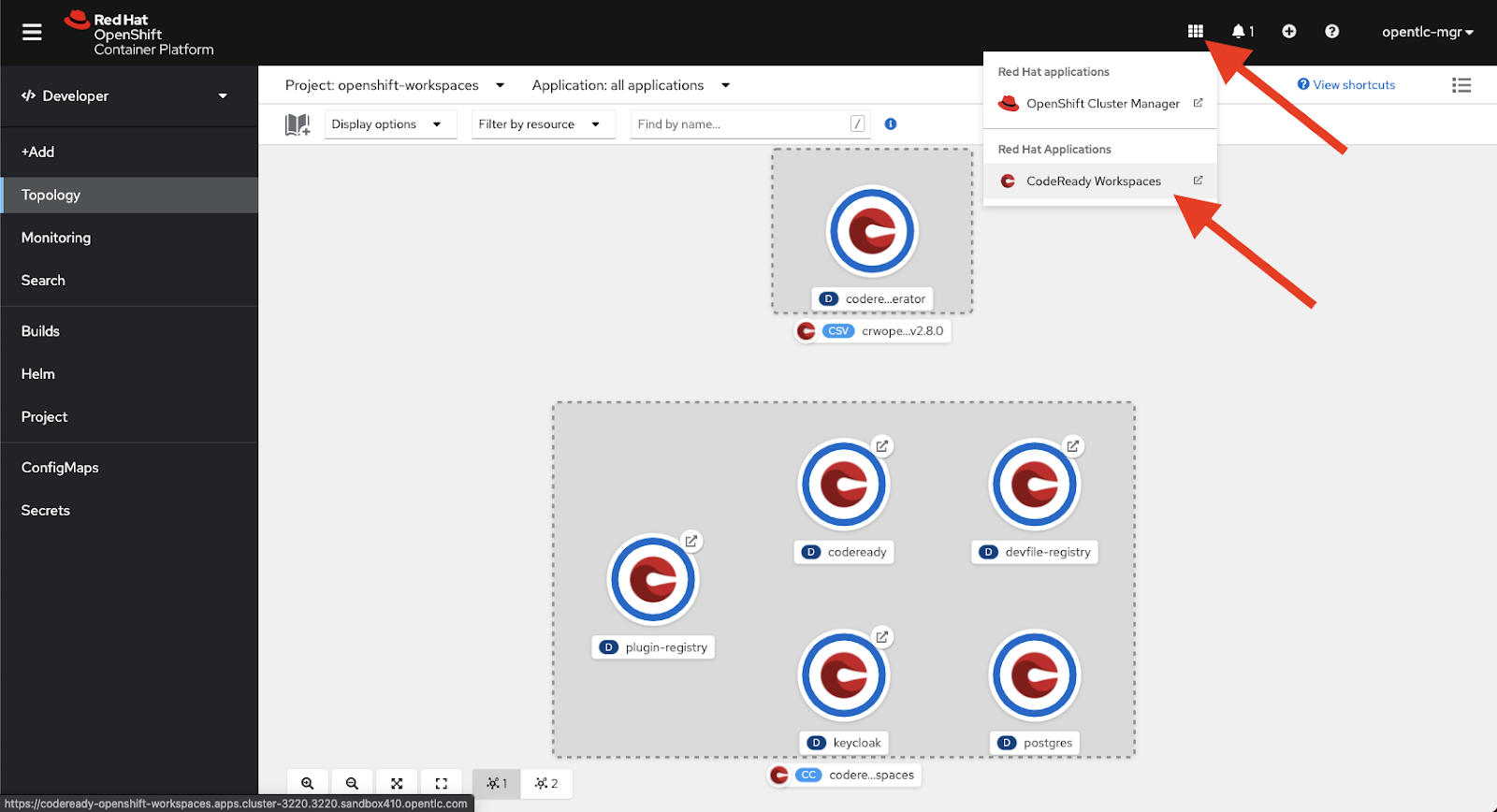Zoom in on the topology graph
Screen dimensions: 1497x812
click(307, 783)
